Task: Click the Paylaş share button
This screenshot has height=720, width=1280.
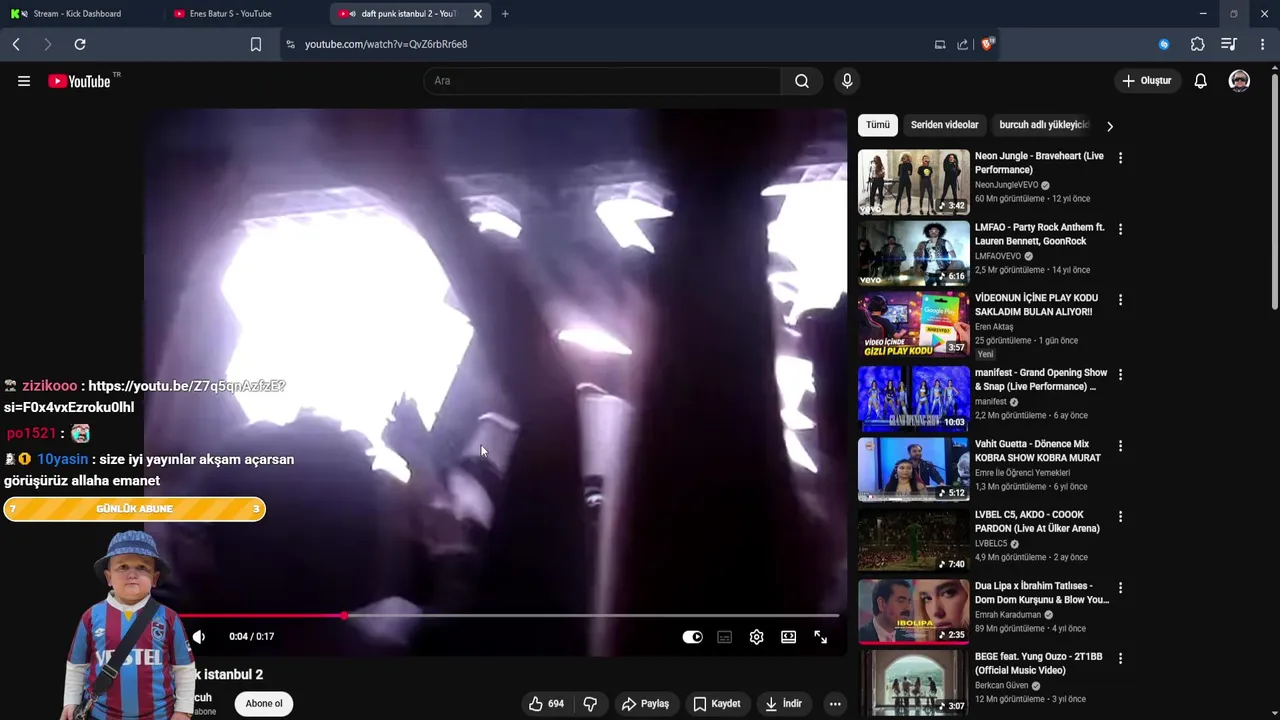Action: point(645,704)
